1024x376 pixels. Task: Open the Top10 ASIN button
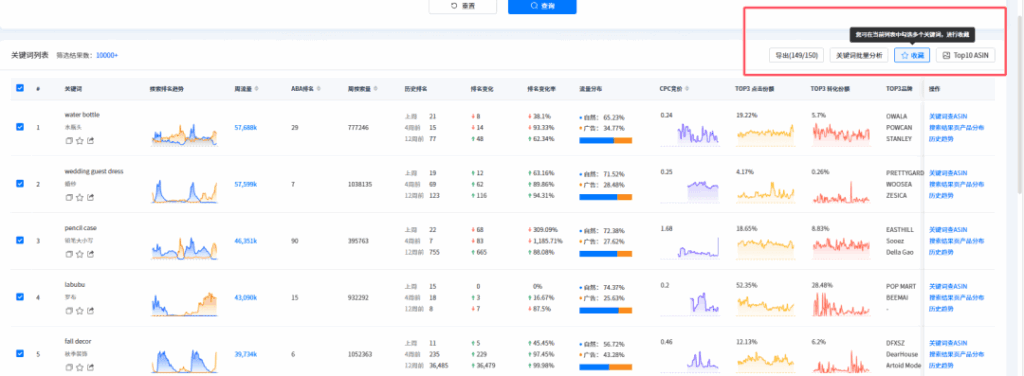966,55
